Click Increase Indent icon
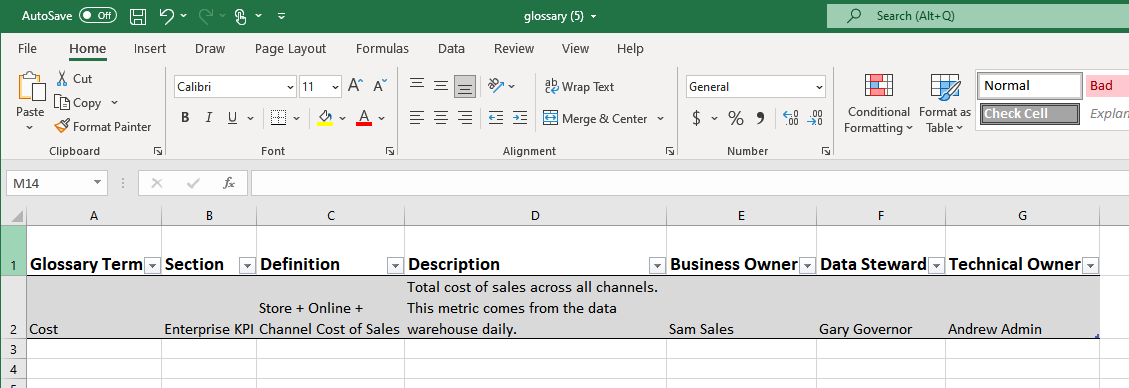This screenshot has width=1129, height=388. [520, 117]
